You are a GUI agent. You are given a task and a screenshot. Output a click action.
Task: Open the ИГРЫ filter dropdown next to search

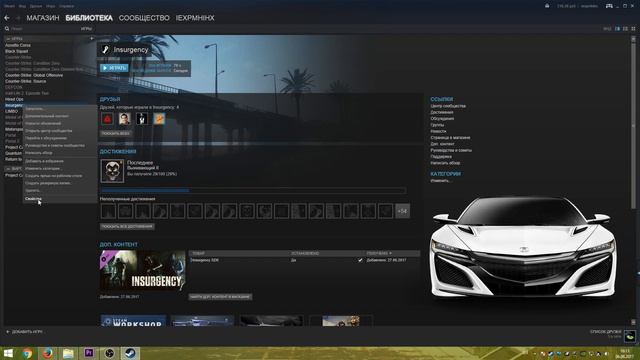86,29
